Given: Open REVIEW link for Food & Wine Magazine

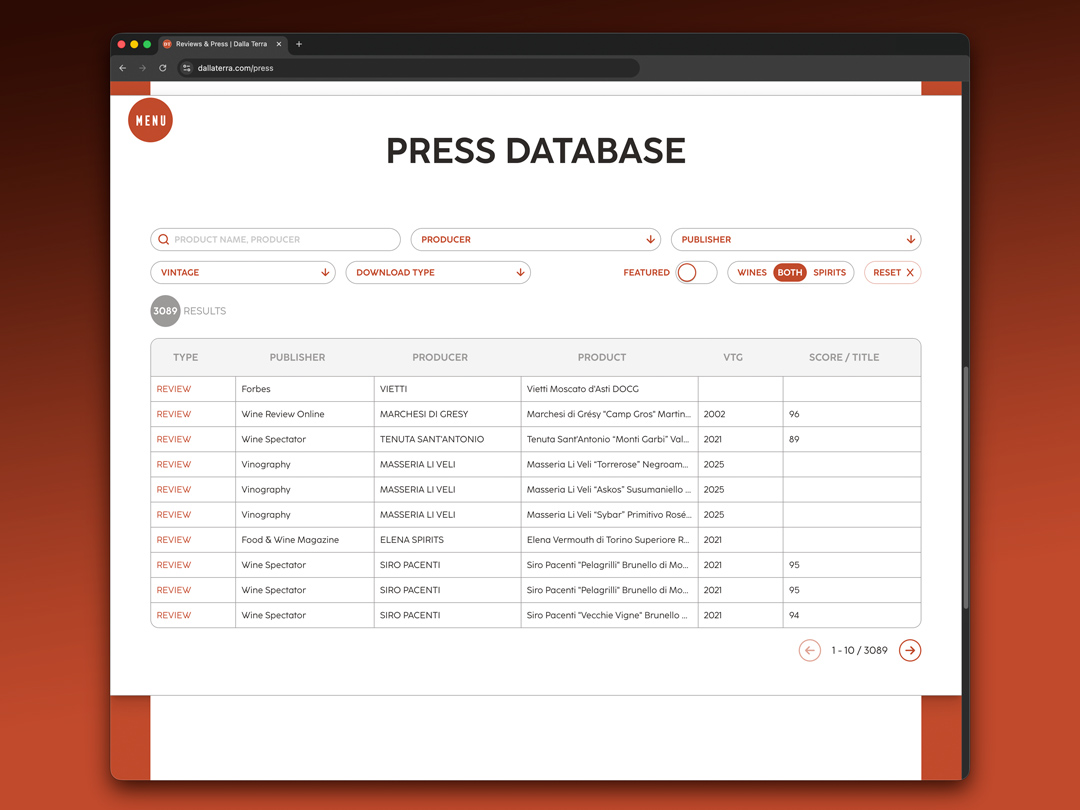Looking at the screenshot, I should point(174,540).
